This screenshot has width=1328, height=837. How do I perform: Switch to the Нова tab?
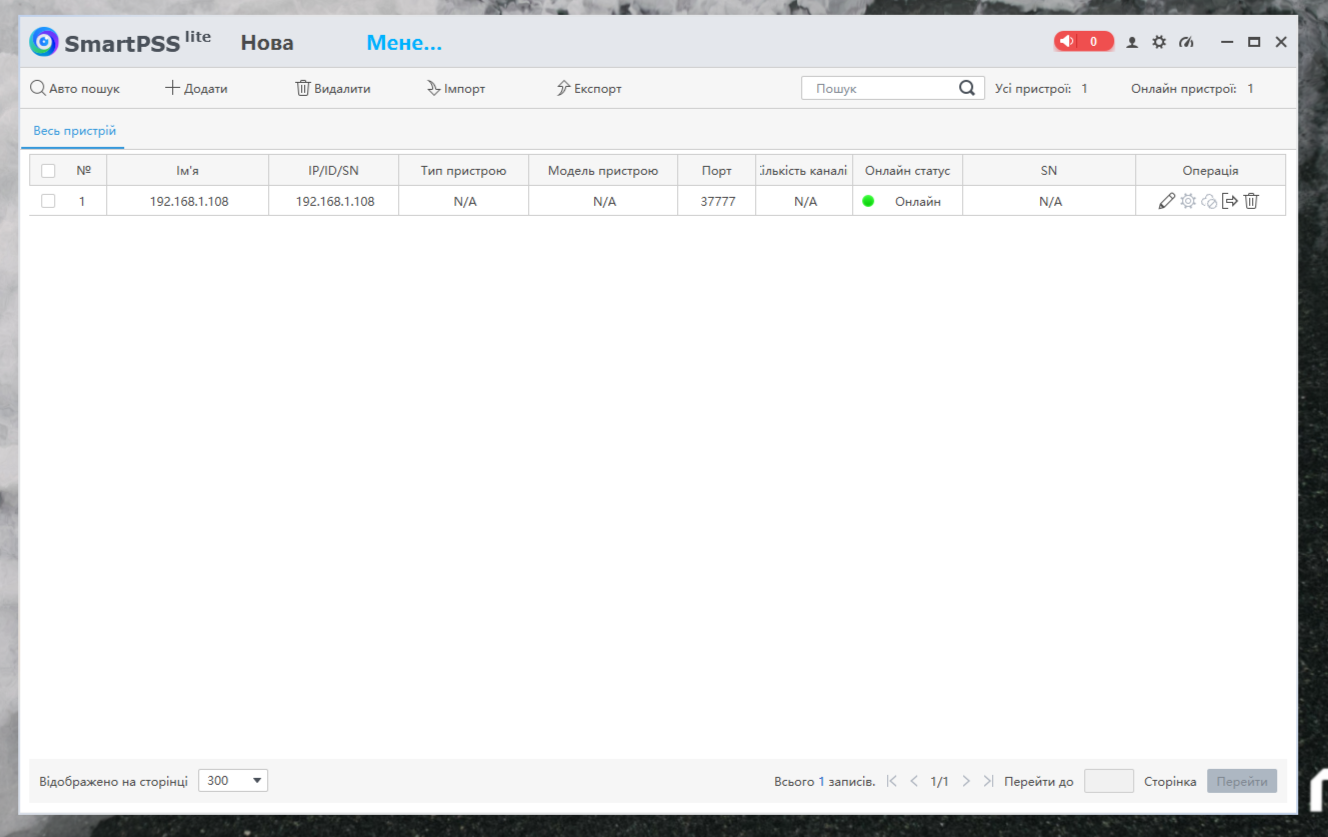(267, 43)
